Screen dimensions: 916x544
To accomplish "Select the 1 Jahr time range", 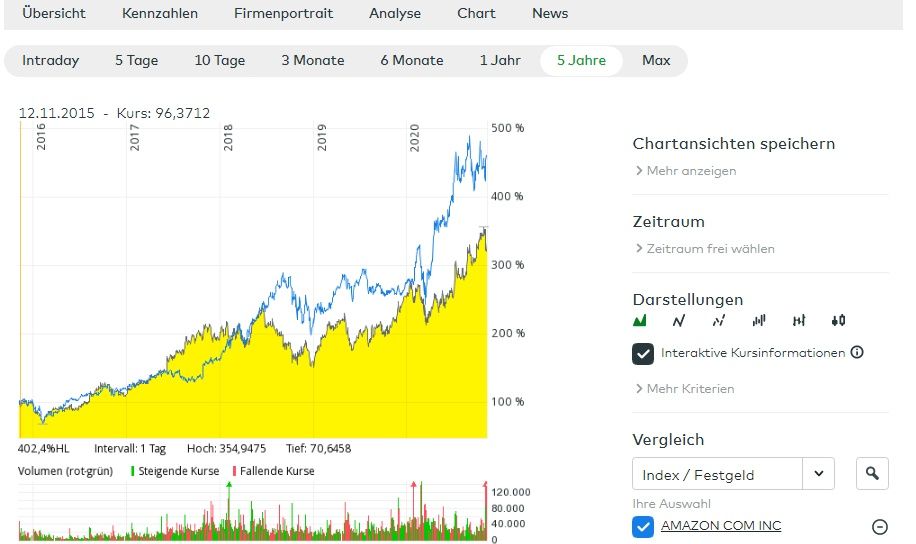I will point(500,61).
